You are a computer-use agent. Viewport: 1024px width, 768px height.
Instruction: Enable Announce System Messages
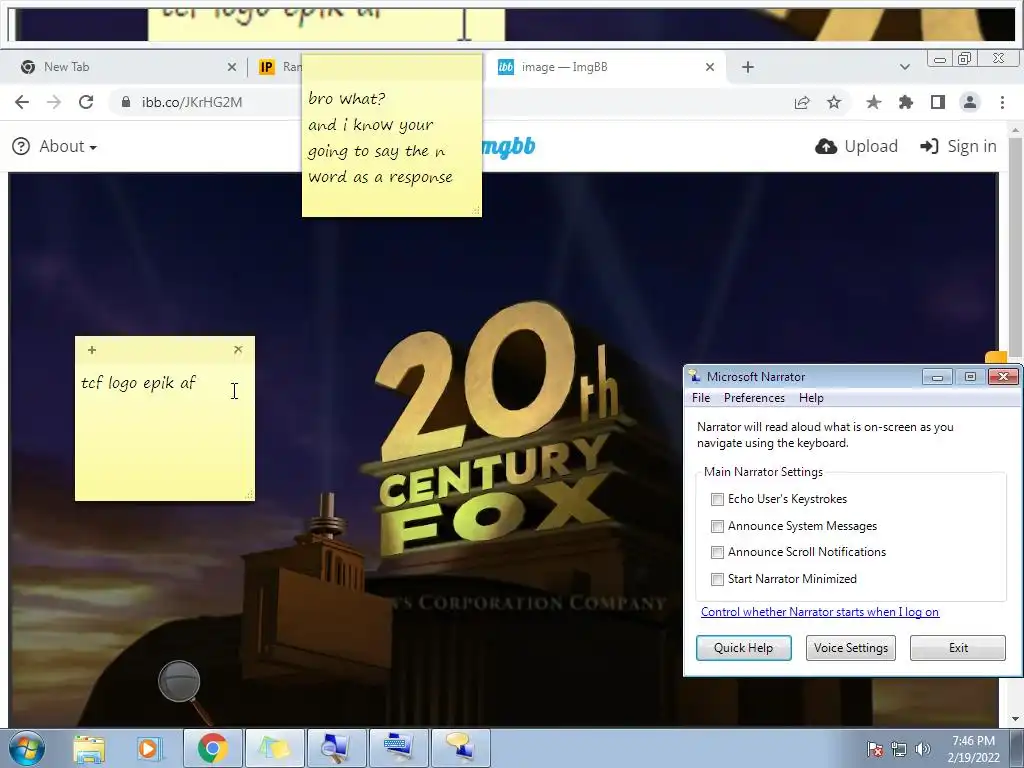point(717,526)
